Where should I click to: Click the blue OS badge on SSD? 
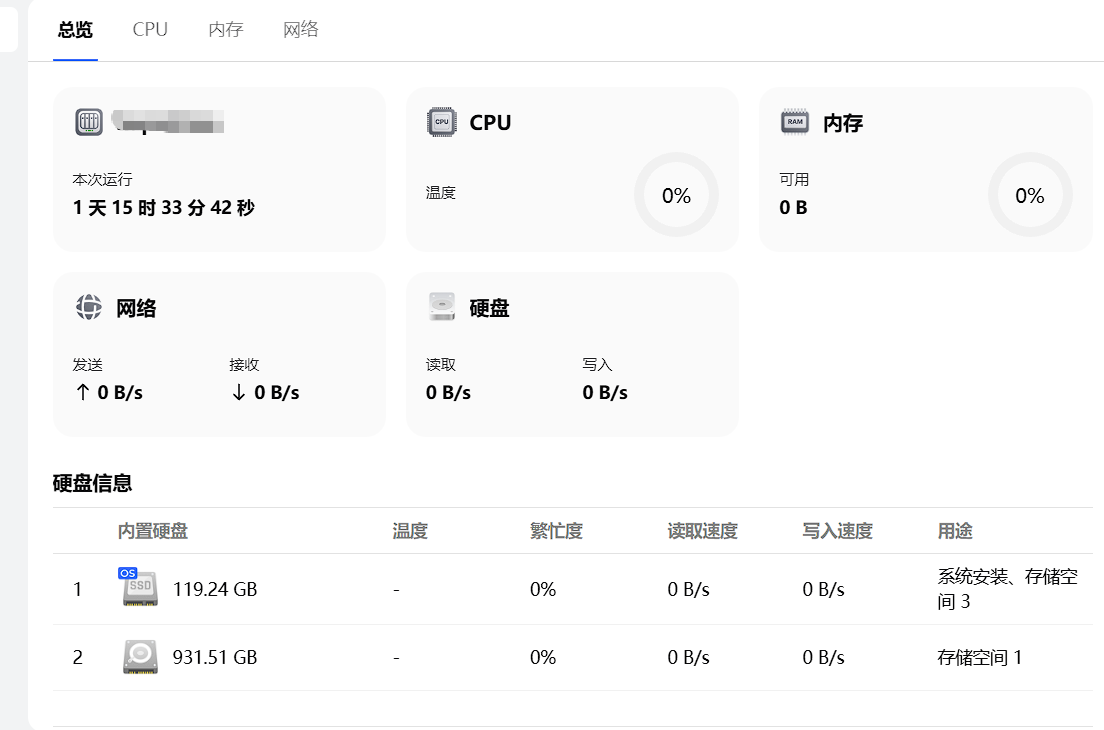coord(127,573)
